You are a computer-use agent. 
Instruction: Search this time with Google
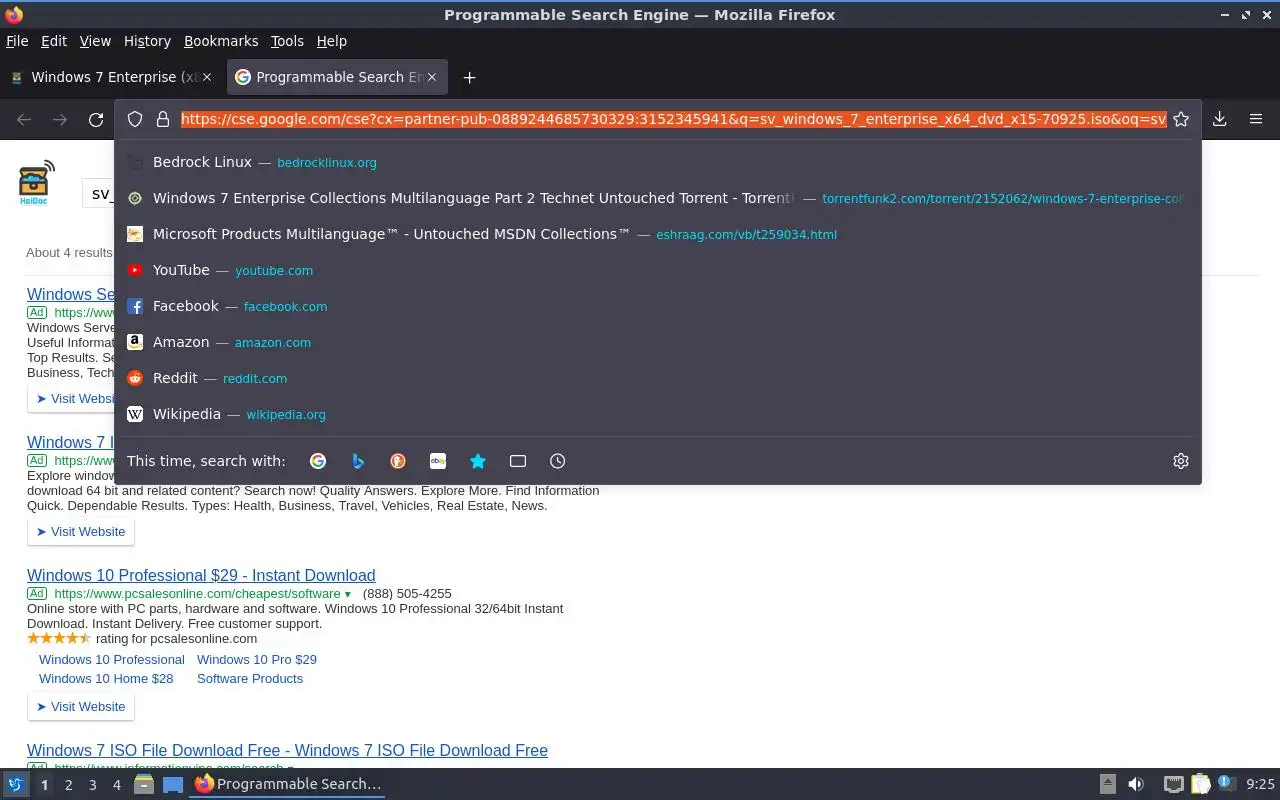(318, 461)
